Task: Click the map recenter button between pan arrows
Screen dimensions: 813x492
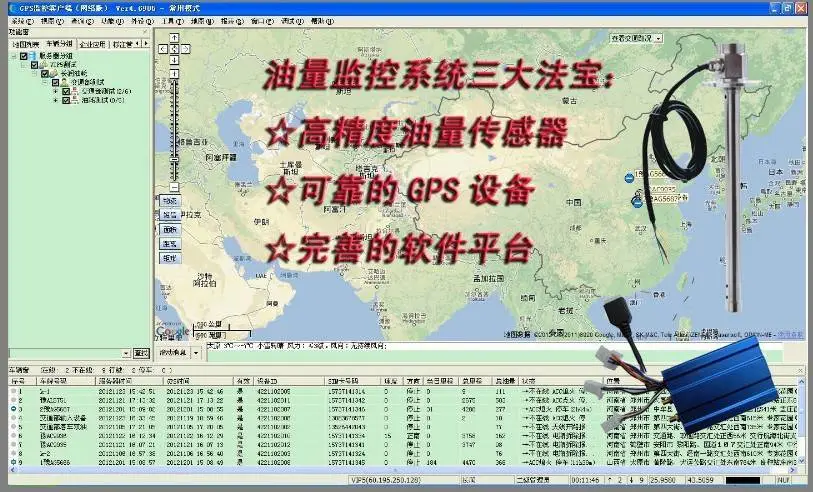Action: pyautogui.click(x=174, y=49)
